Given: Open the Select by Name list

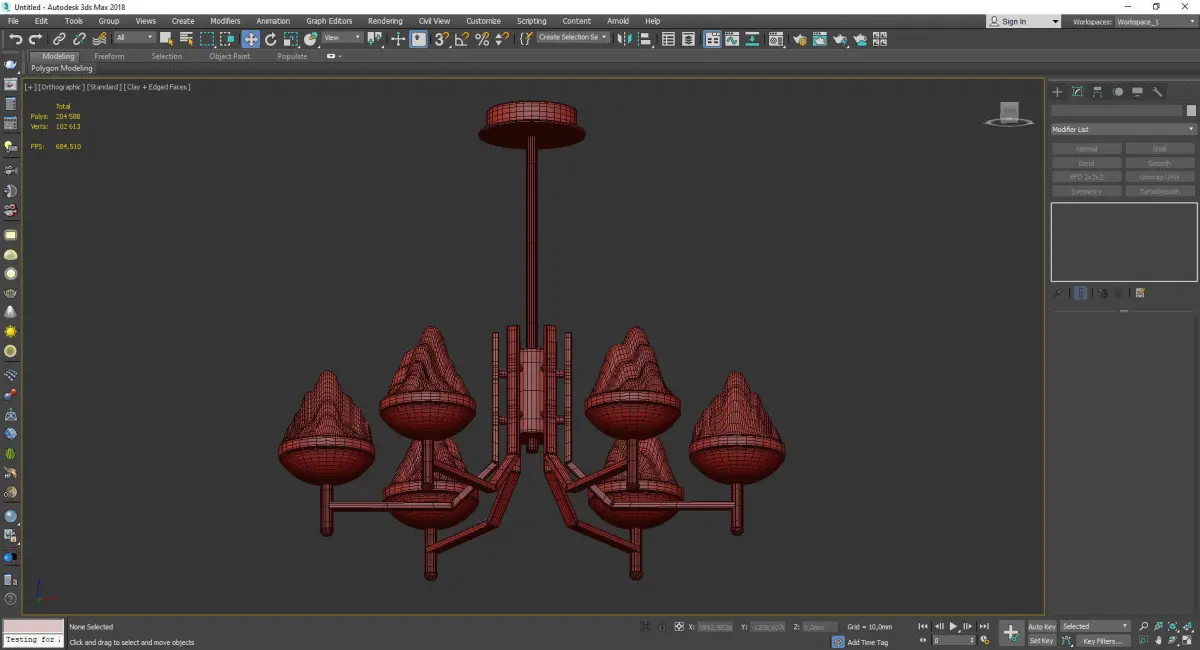Looking at the screenshot, I should pyautogui.click(x=187, y=39).
